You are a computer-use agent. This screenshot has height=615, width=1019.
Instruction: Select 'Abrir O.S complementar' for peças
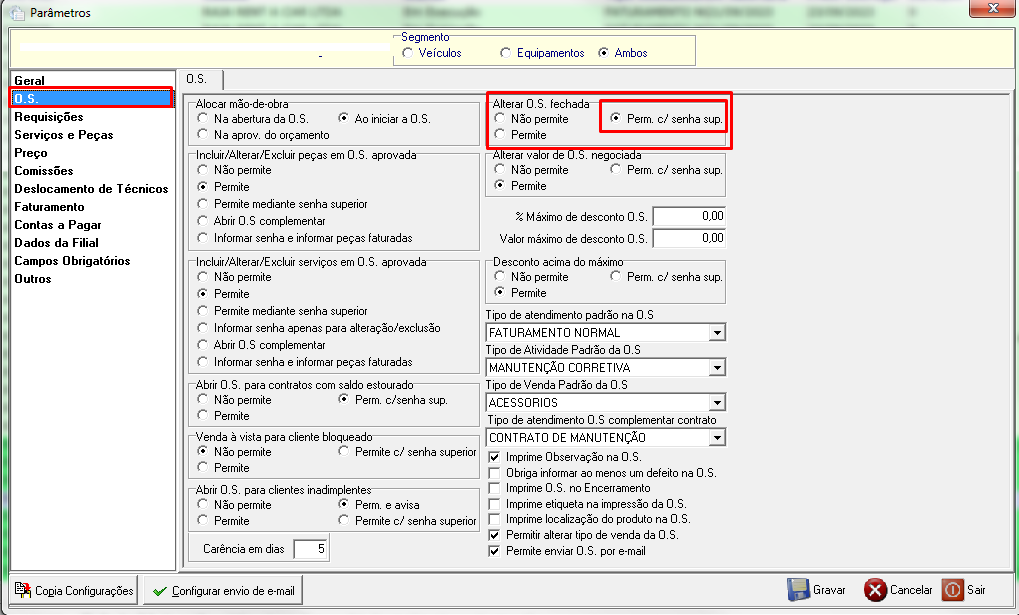203,221
